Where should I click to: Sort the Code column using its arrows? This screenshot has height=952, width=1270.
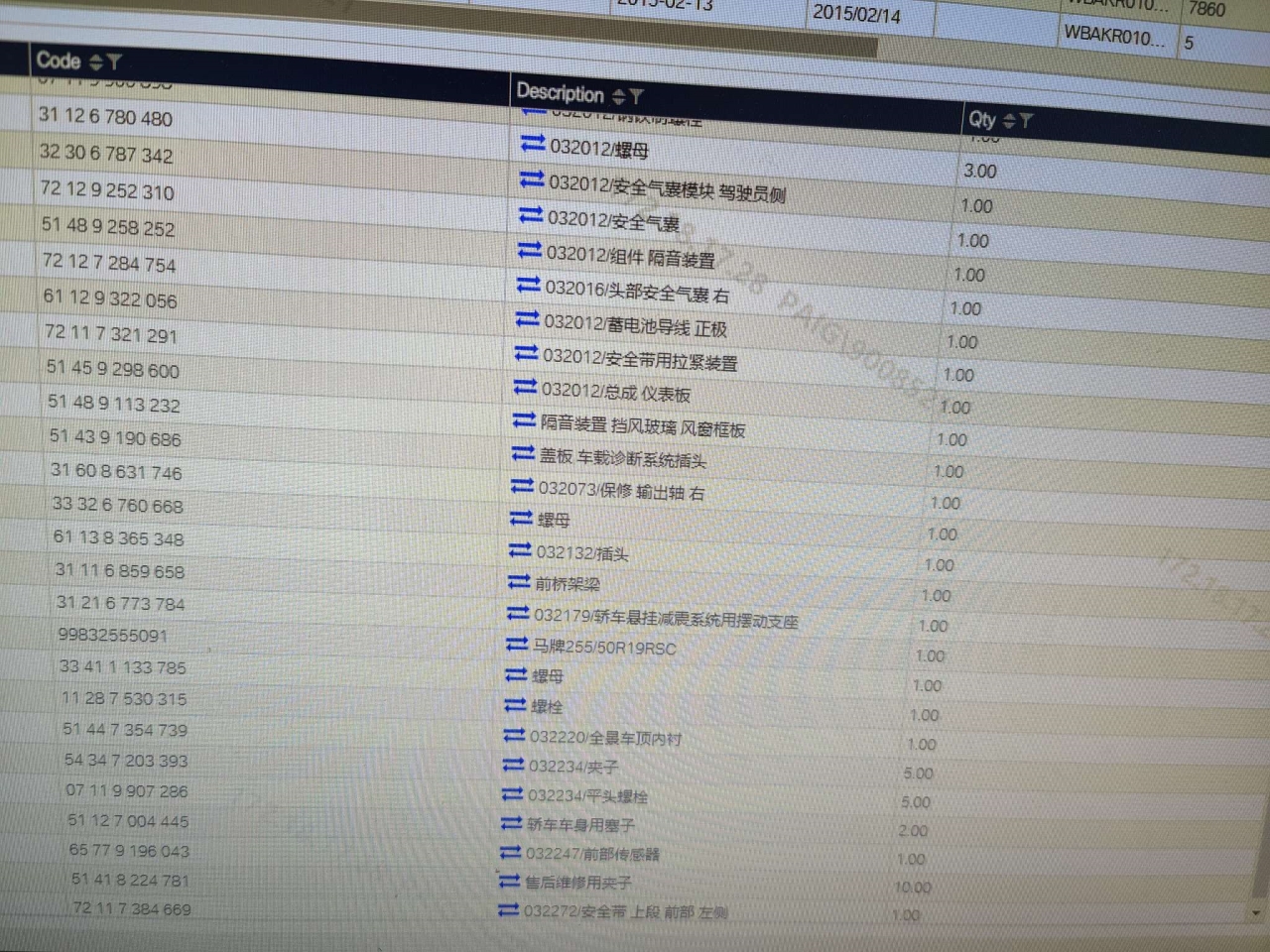point(96,62)
